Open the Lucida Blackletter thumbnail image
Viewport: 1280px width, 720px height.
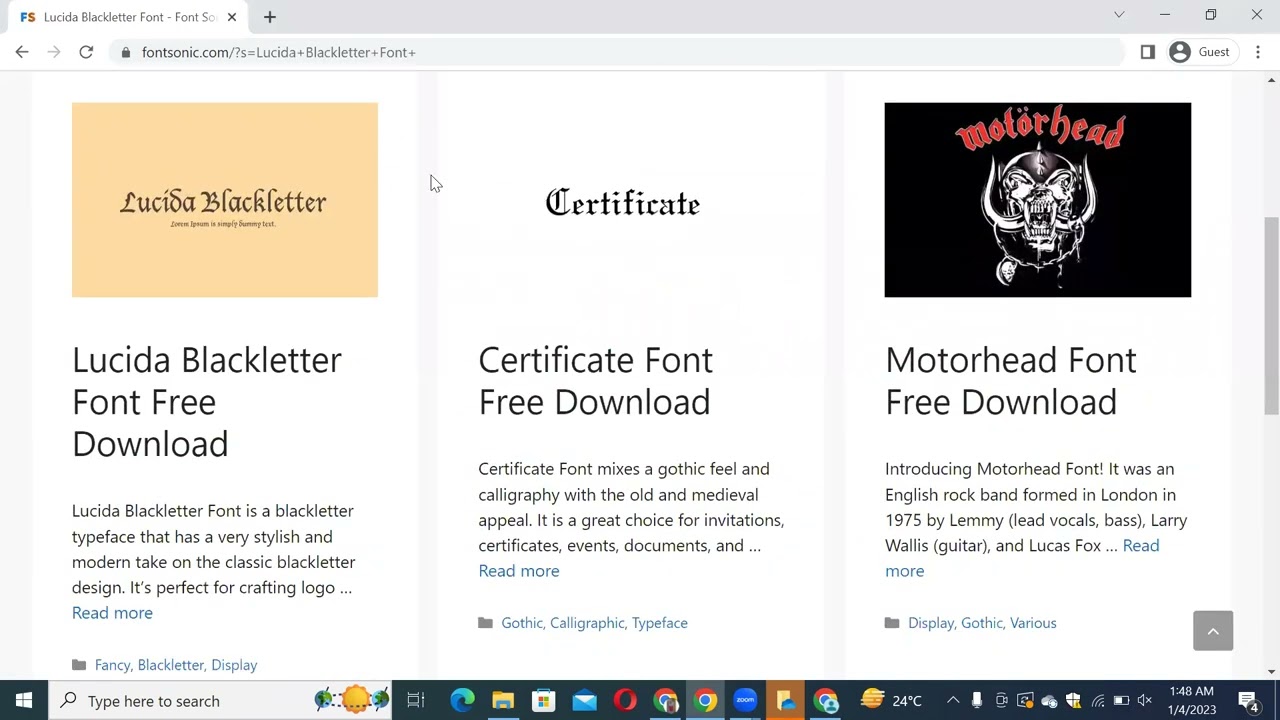(225, 200)
